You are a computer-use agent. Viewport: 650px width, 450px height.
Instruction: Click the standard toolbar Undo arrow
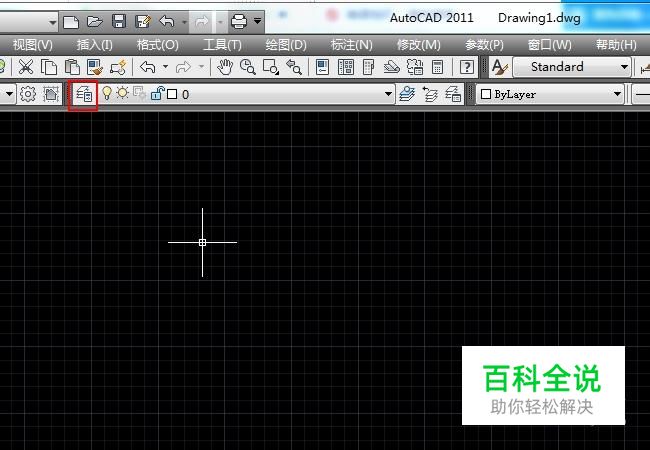148,67
